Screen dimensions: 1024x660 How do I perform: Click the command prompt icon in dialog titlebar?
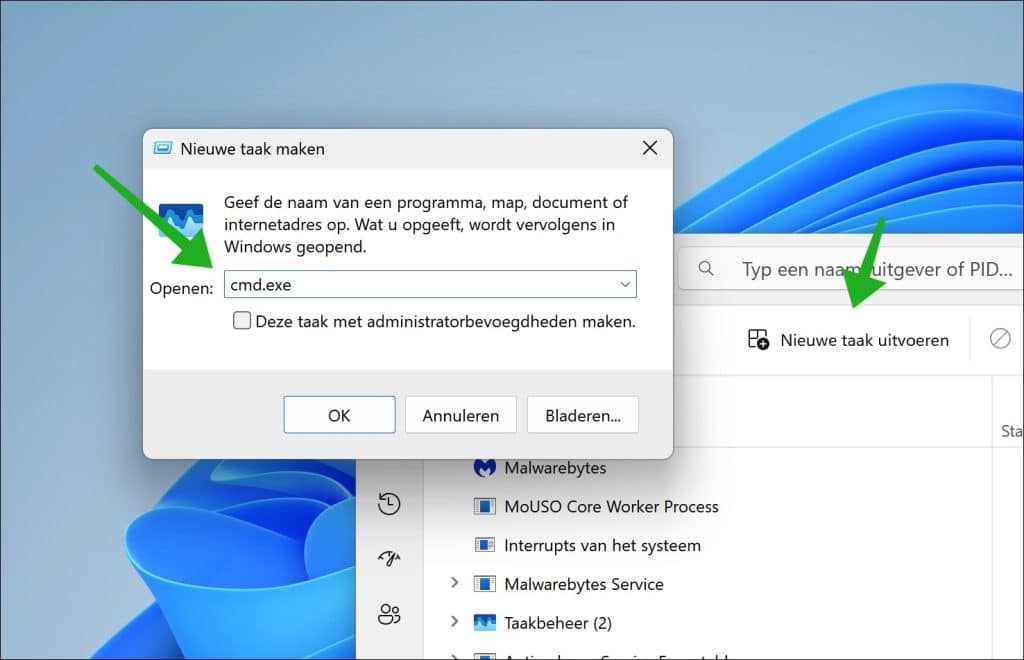[x=163, y=147]
